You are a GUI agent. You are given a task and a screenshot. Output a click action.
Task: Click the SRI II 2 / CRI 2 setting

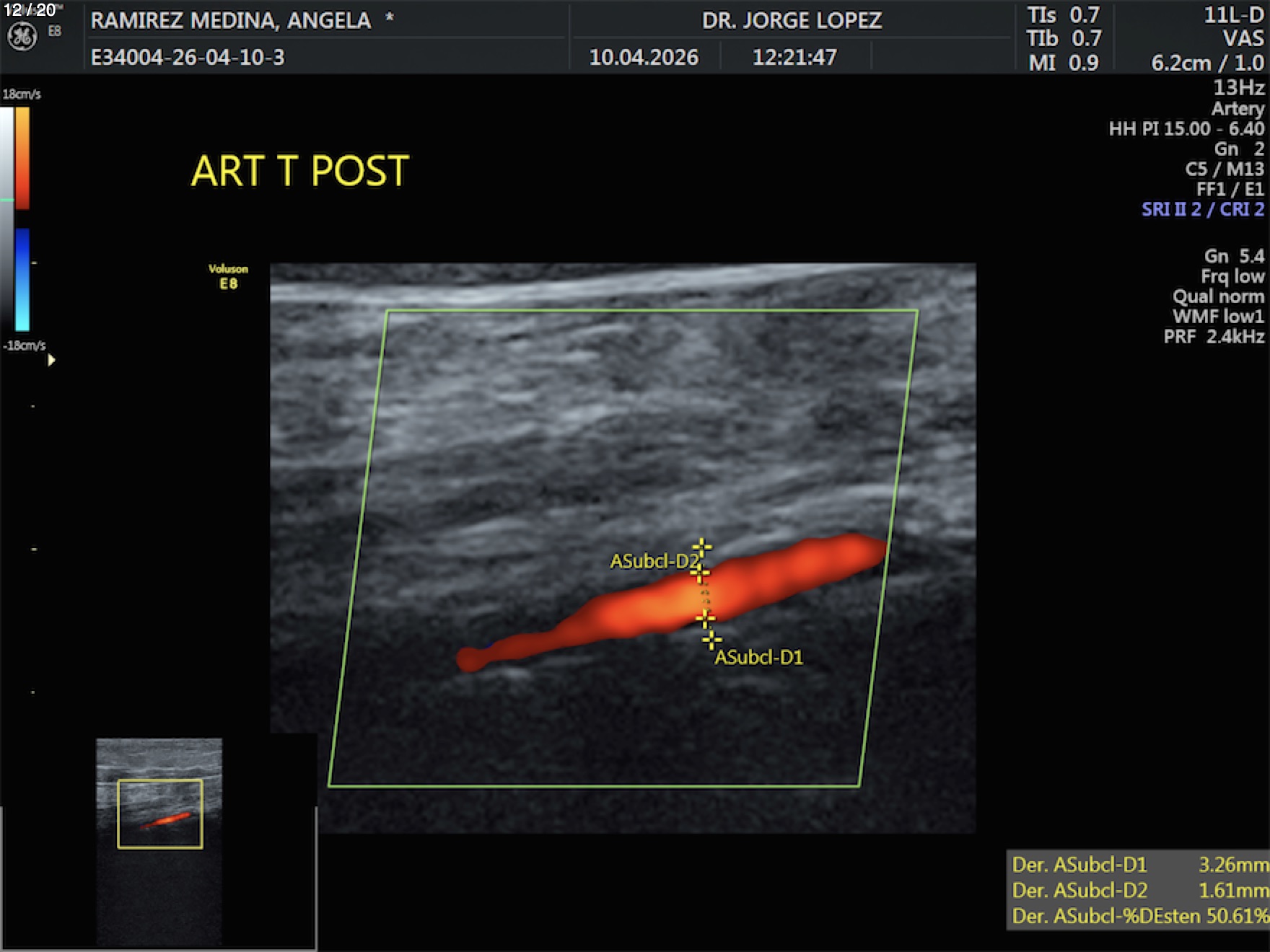coord(1202,209)
